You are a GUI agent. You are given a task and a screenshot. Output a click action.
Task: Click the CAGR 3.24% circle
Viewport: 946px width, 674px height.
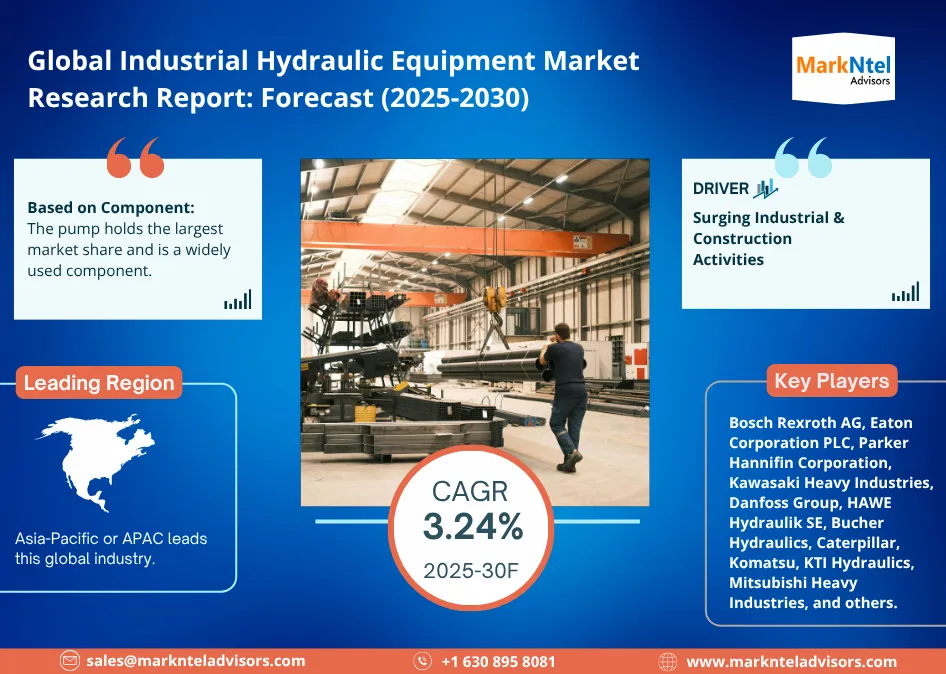(472, 528)
